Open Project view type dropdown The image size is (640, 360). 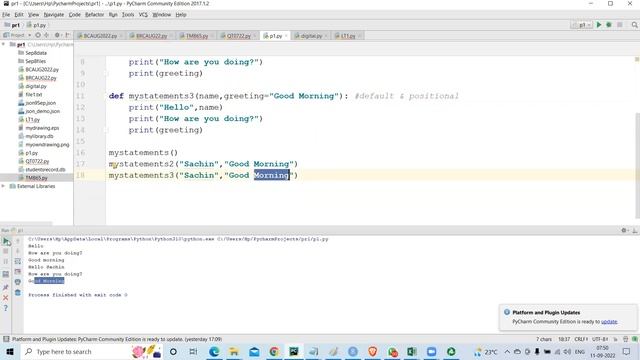tap(18, 36)
